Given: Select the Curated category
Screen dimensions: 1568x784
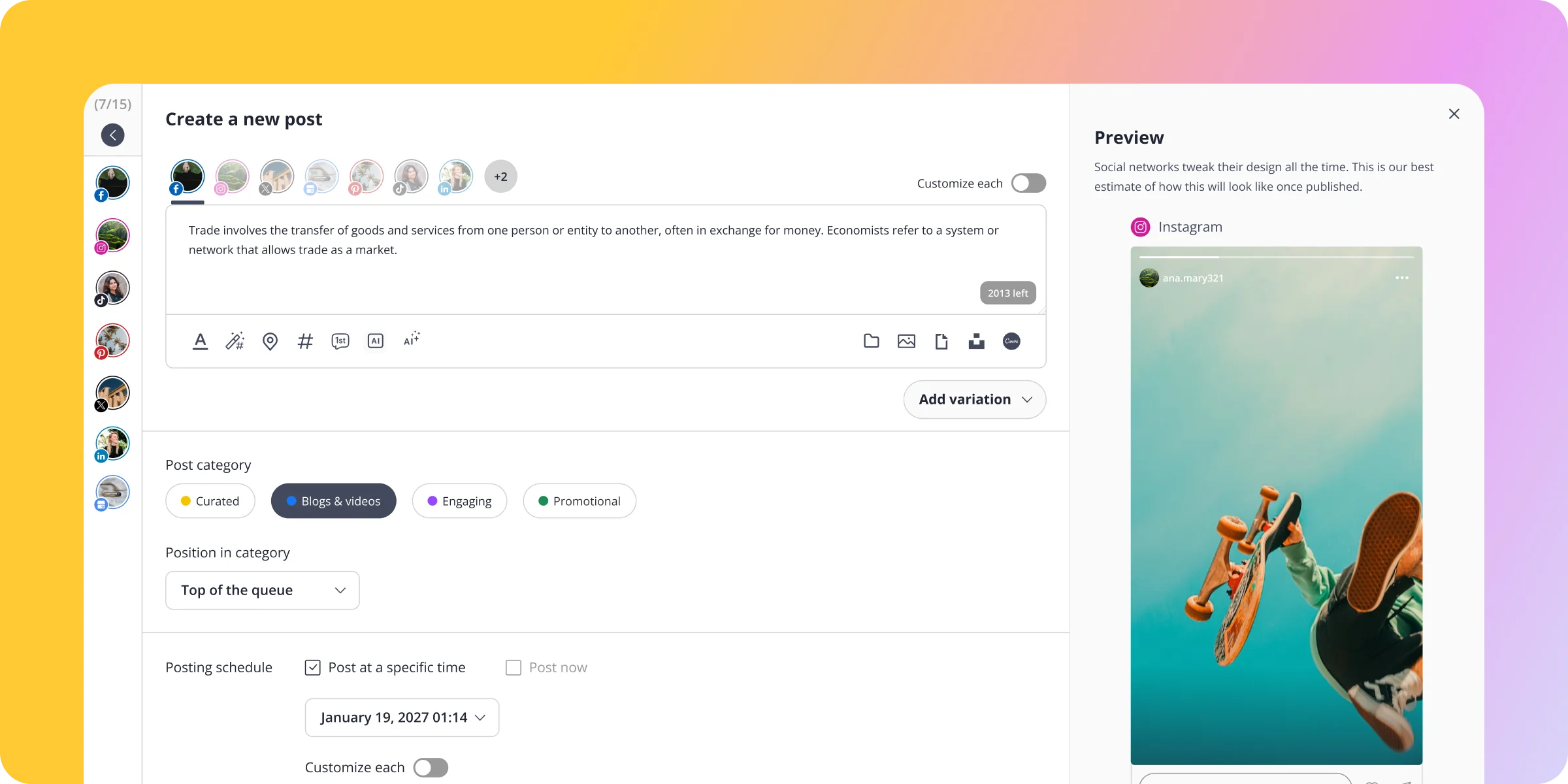Looking at the screenshot, I should pyautogui.click(x=210, y=501).
